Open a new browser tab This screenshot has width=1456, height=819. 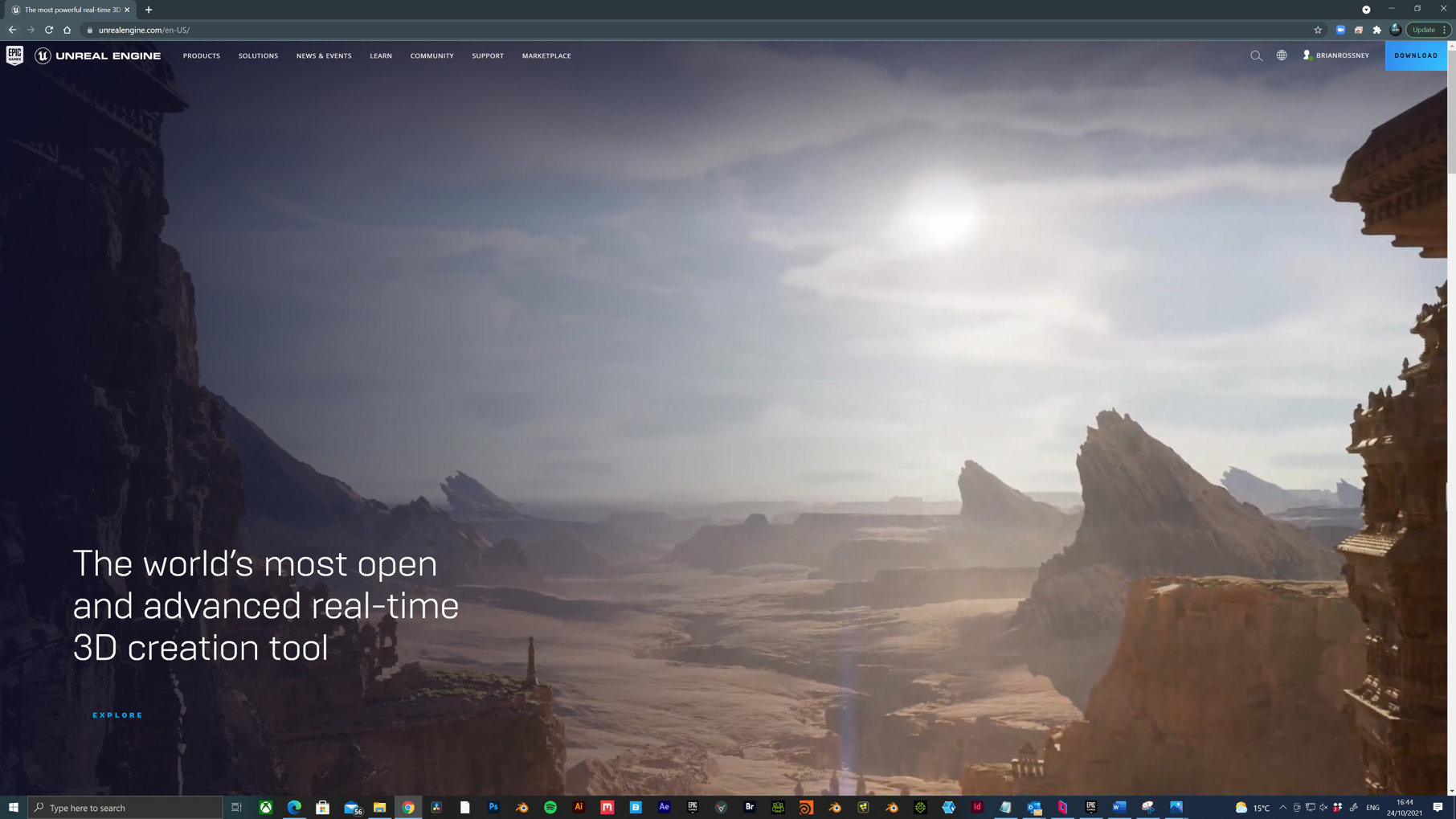tap(149, 10)
